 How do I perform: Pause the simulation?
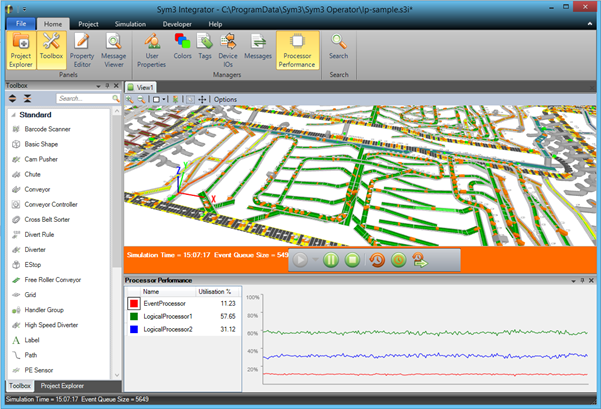pos(331,260)
